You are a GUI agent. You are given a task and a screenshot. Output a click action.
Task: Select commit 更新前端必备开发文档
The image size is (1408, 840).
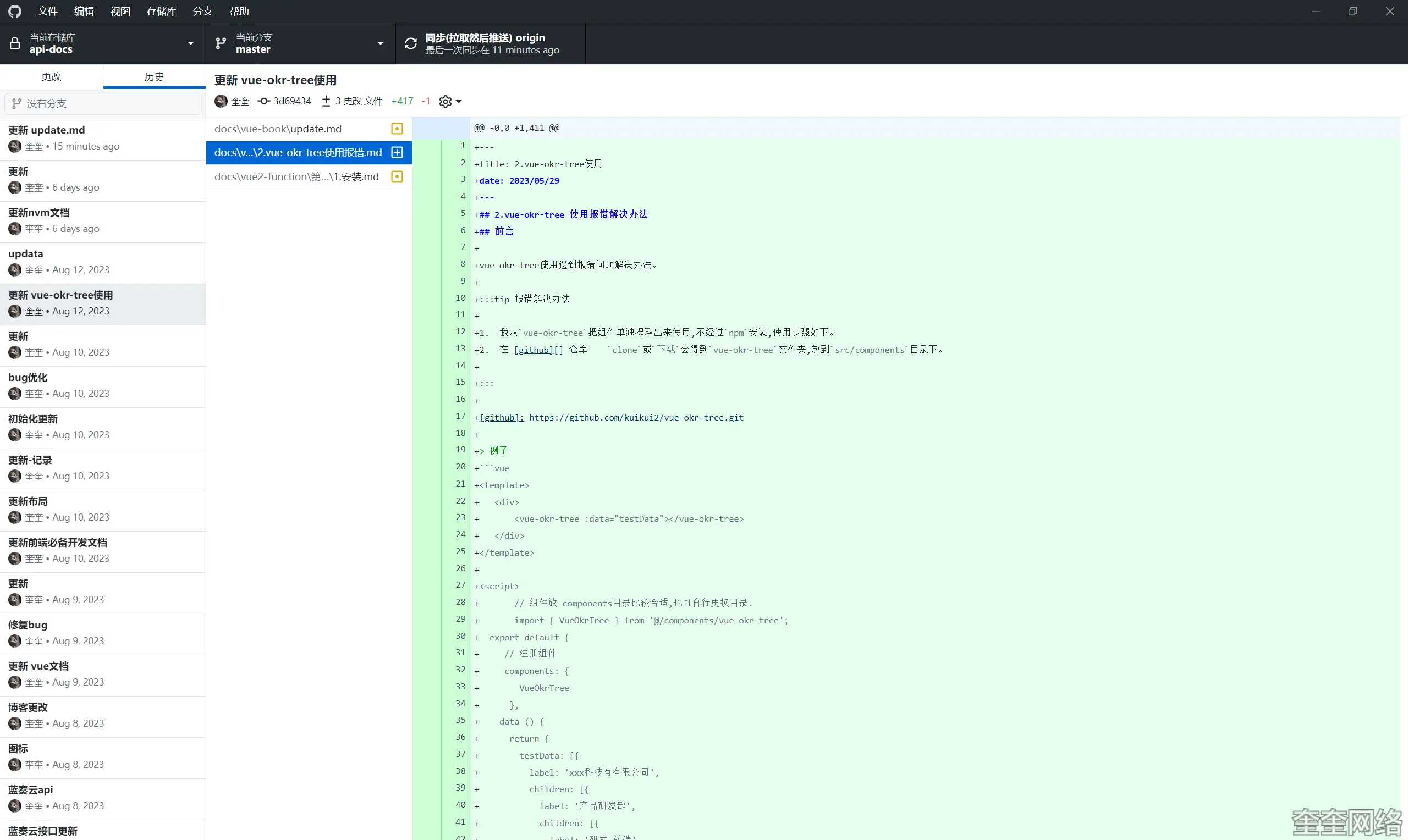coord(103,552)
